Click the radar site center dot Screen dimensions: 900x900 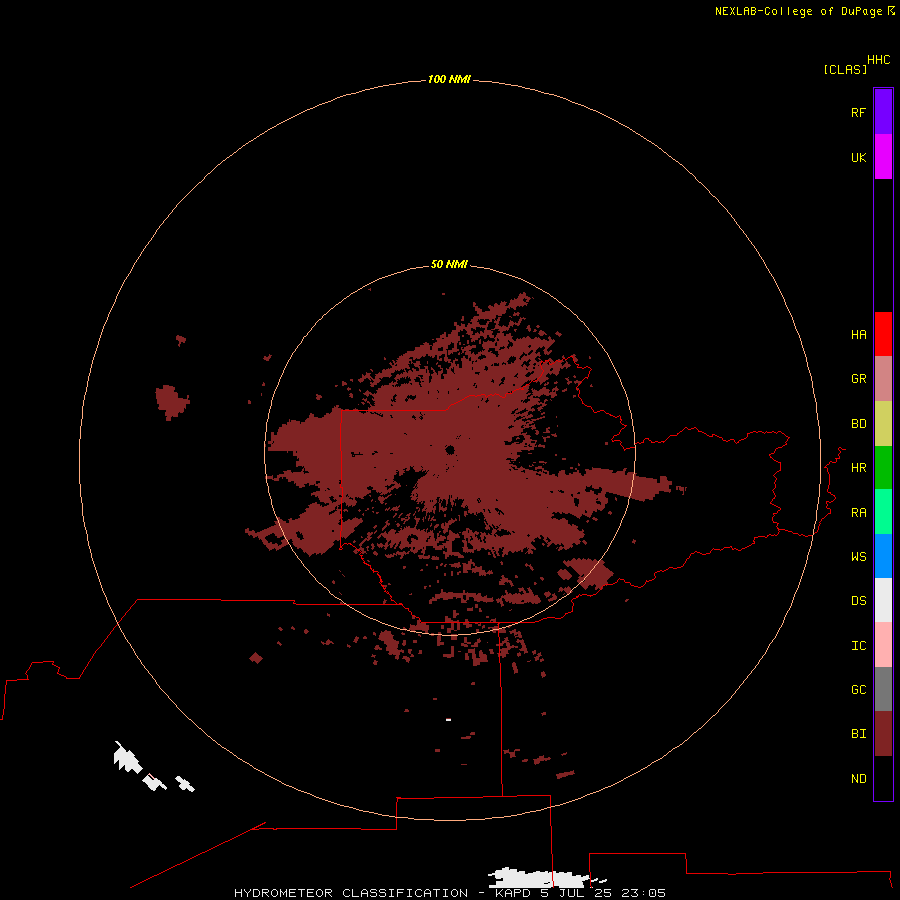[x=450, y=450]
